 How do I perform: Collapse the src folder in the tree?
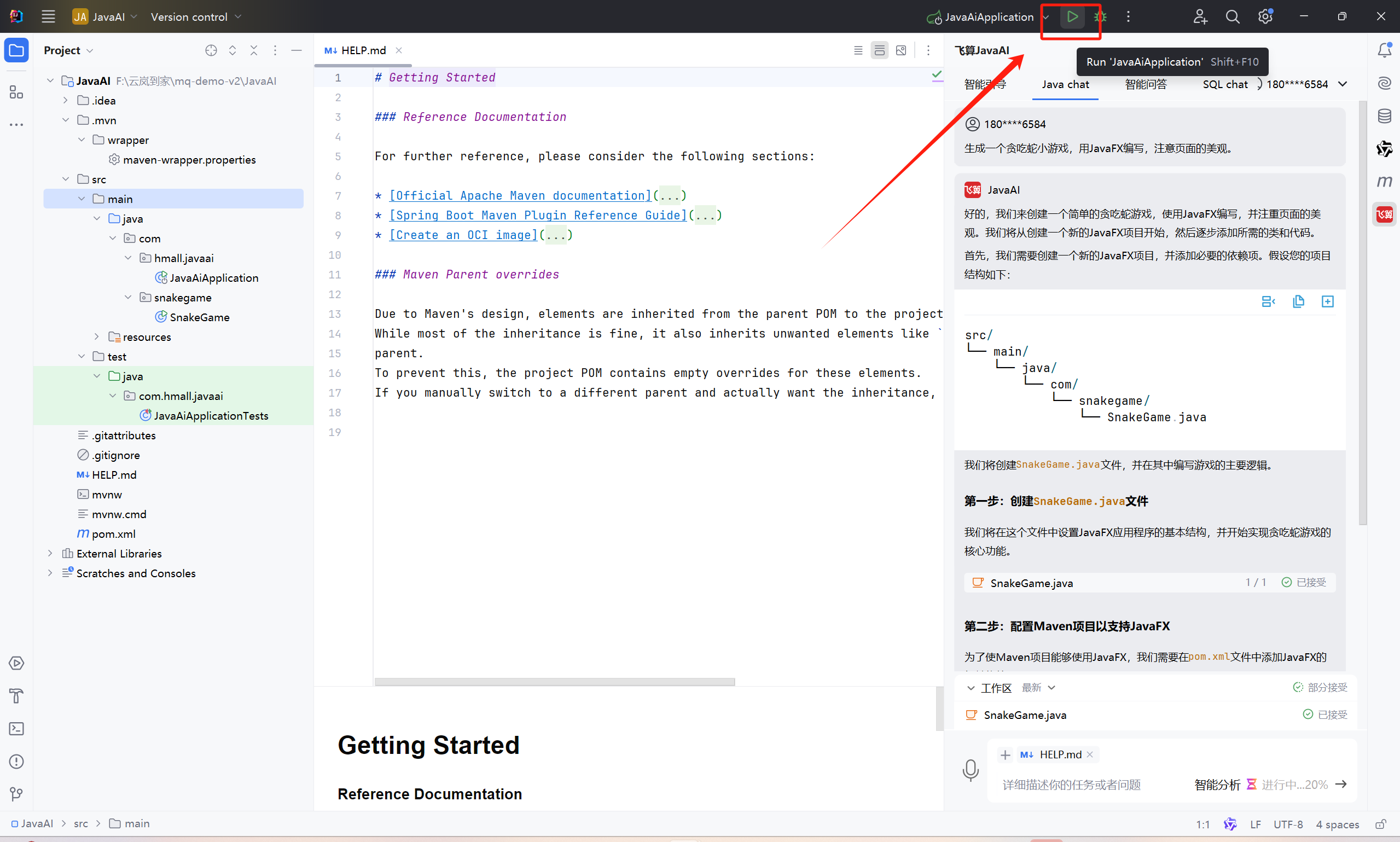tap(66, 179)
